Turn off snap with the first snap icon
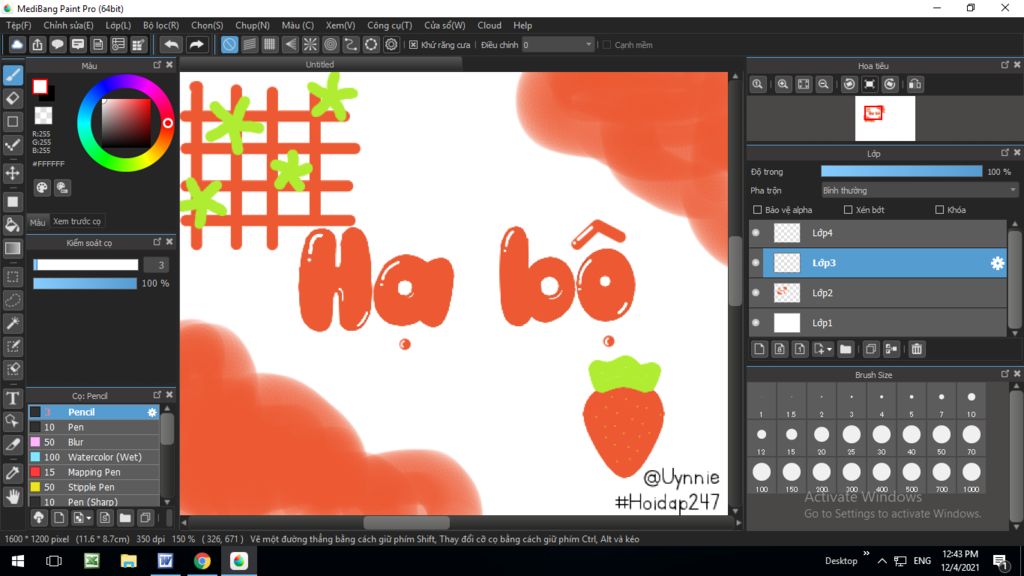Image resolution: width=1024 pixels, height=576 pixels. [x=229, y=44]
